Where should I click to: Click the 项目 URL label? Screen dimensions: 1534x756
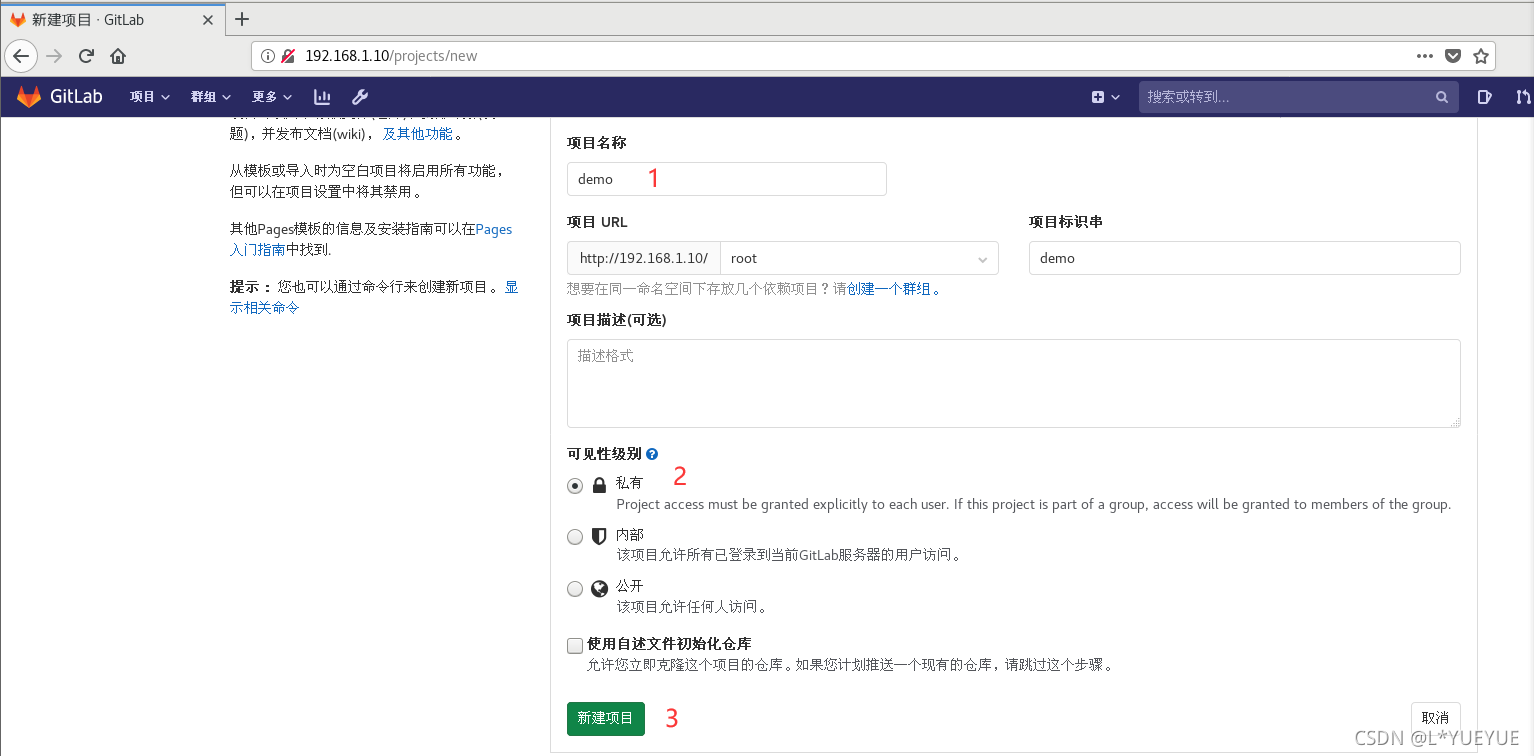click(597, 222)
